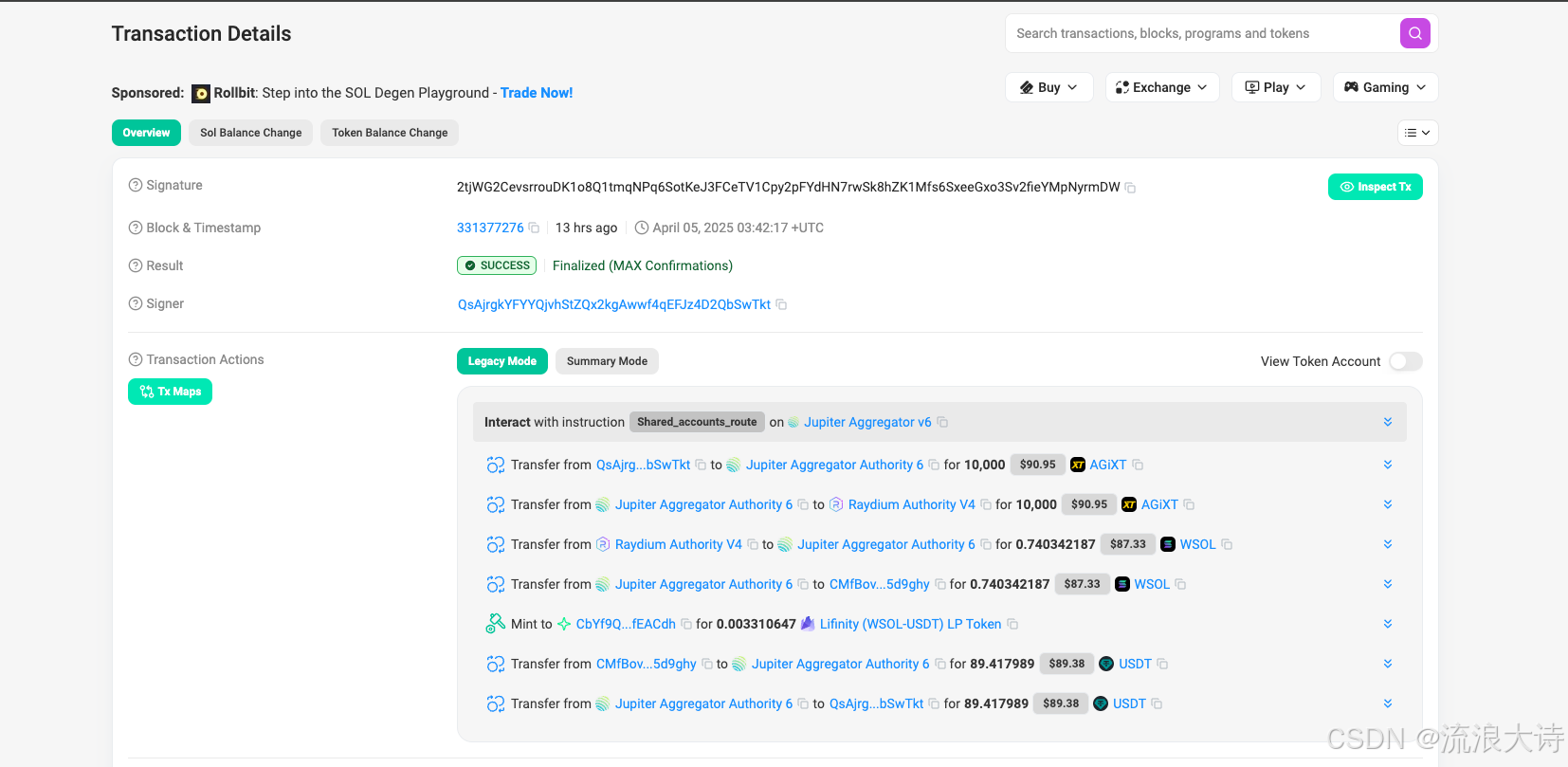The height and width of the screenshot is (767, 1568).
Task: Click the Rollbit sponsor logo
Action: pyautogui.click(x=201, y=93)
